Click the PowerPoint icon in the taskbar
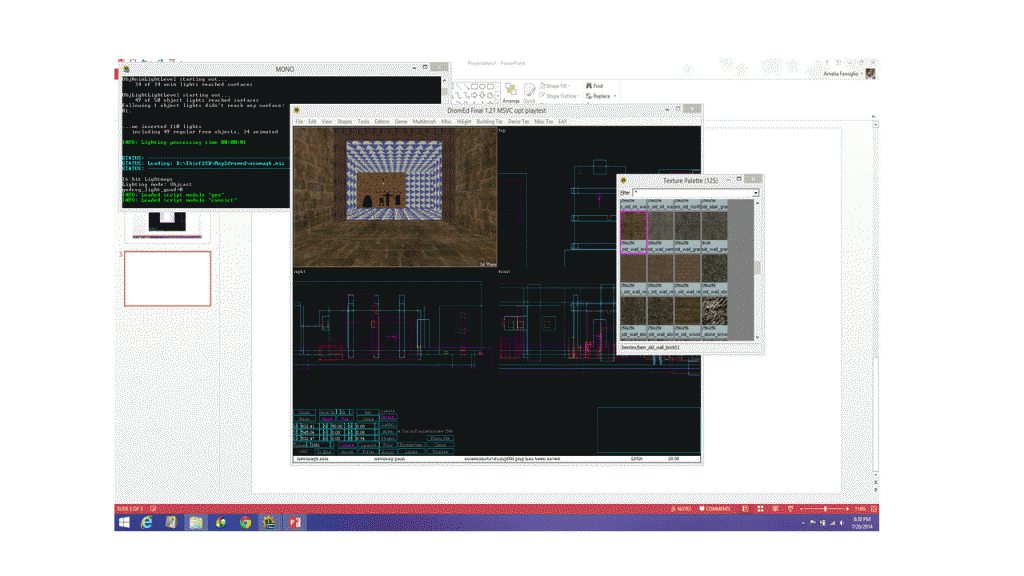Image resolution: width=1024 pixels, height=576 pixels. point(295,522)
